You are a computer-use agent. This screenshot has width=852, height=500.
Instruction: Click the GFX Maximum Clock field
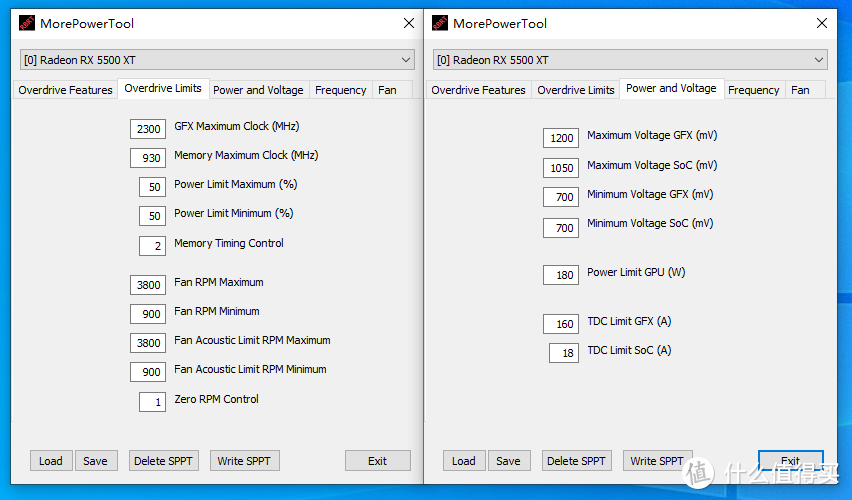tap(148, 129)
